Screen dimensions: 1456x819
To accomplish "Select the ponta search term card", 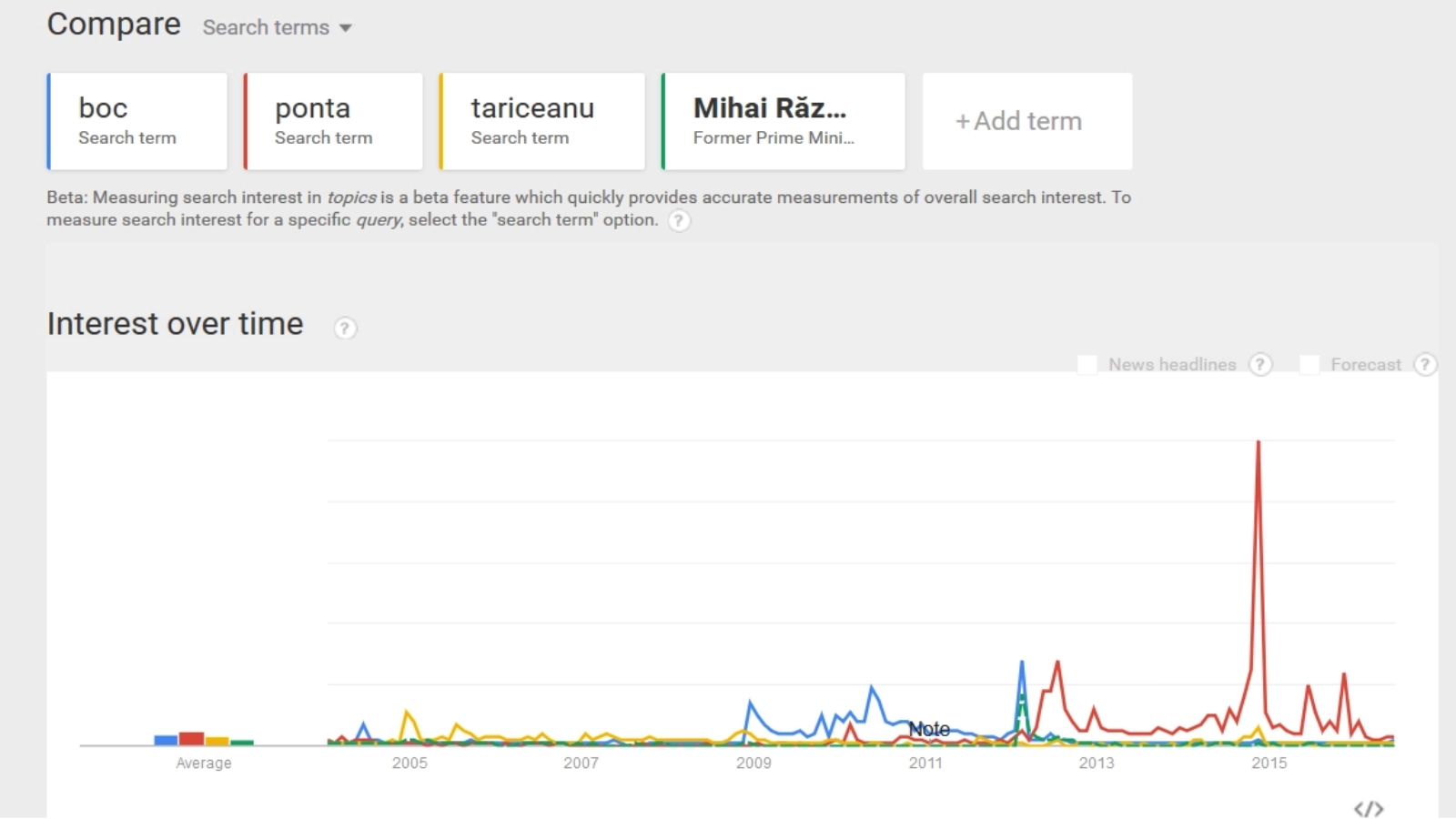I will click(334, 121).
